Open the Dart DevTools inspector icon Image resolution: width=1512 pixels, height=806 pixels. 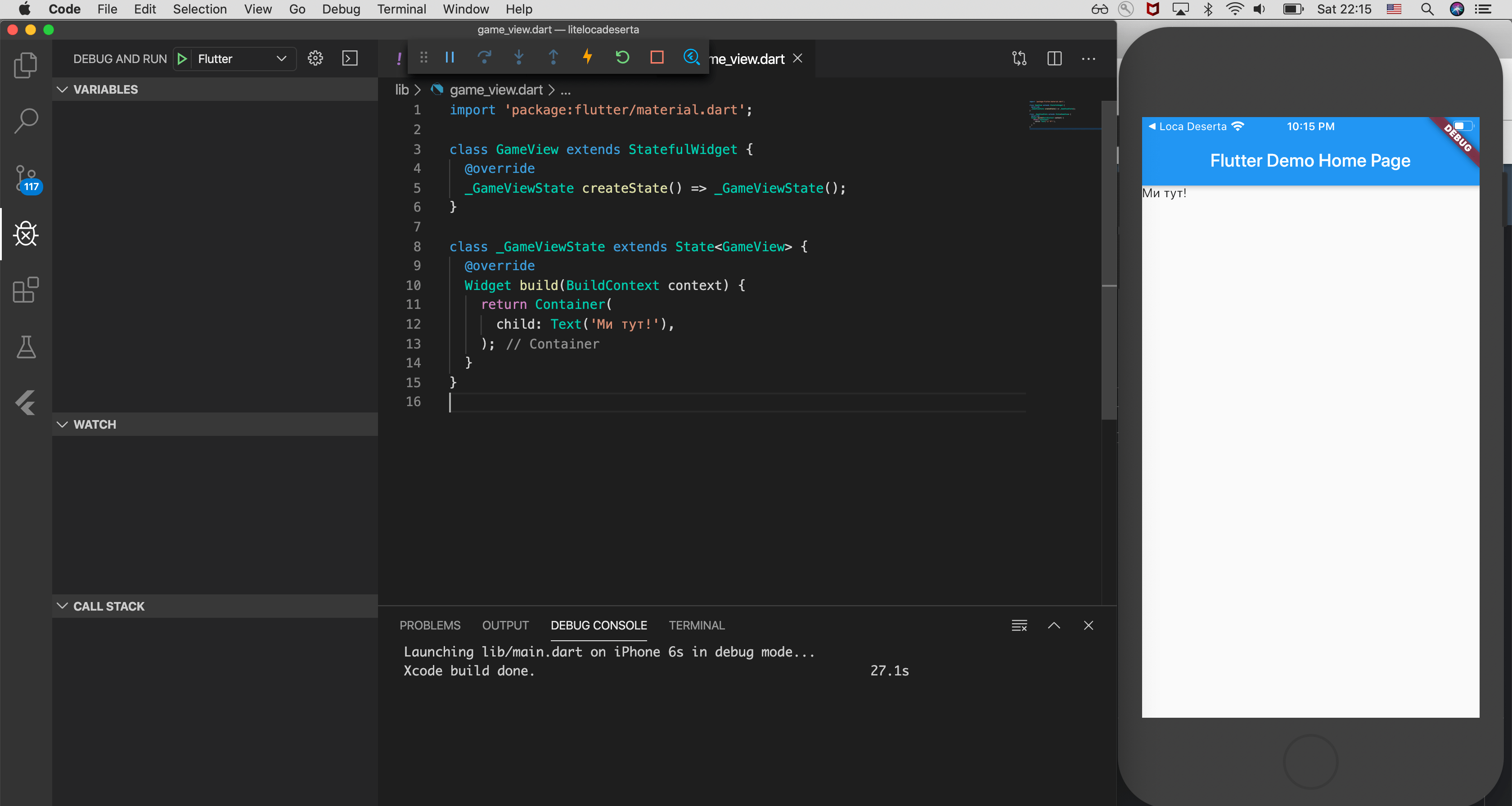coord(691,57)
